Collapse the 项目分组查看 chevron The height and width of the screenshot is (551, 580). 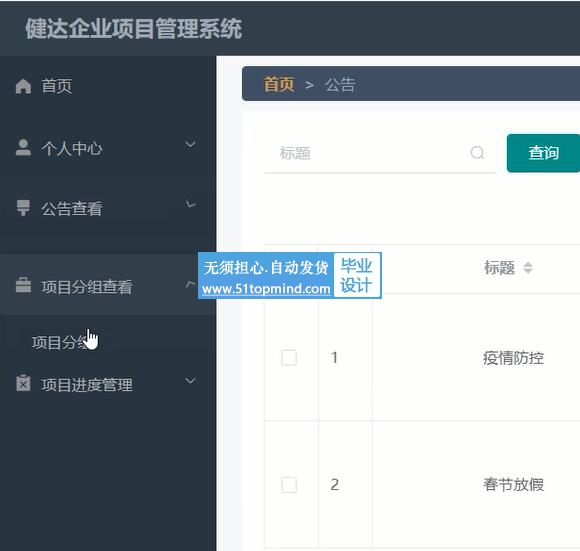click(x=190, y=284)
